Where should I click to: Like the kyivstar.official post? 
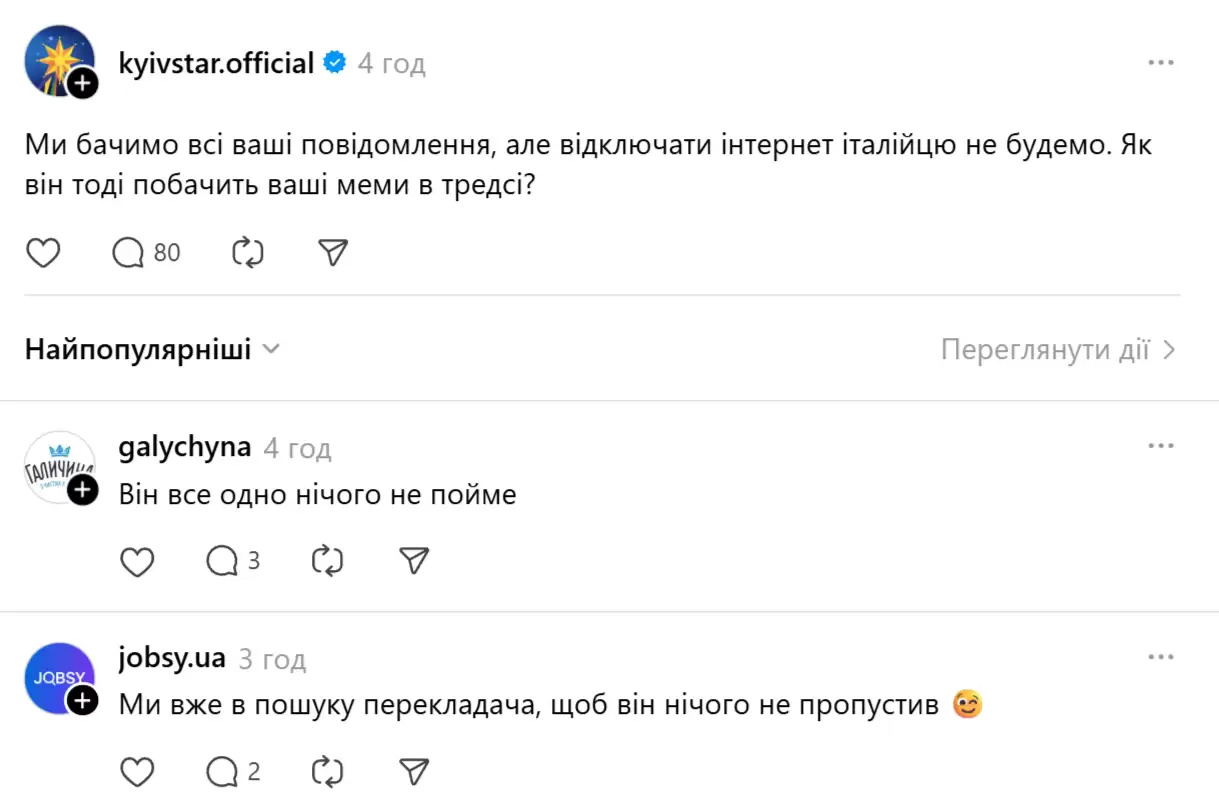click(x=42, y=253)
